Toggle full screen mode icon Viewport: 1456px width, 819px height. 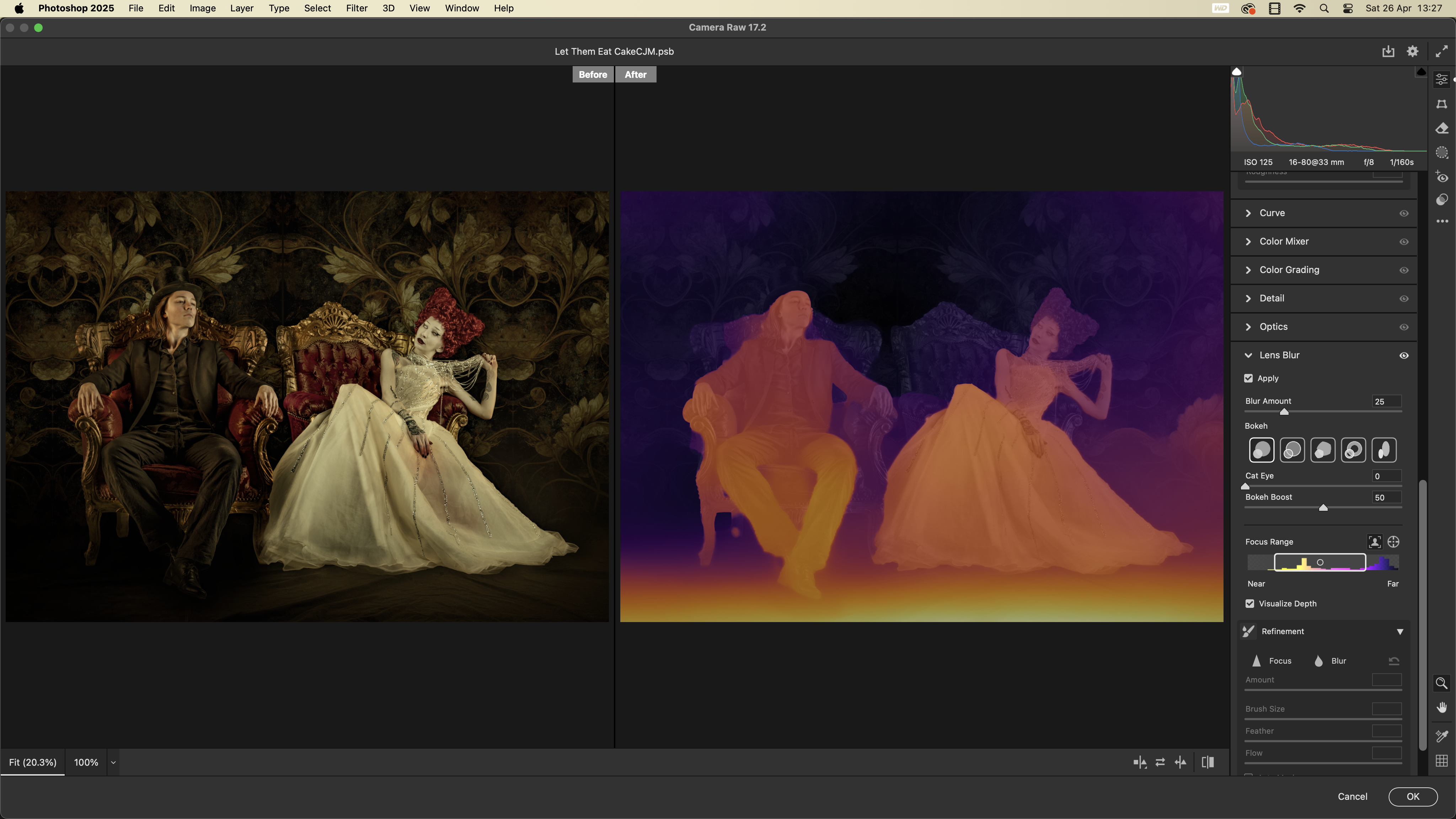(x=1441, y=52)
